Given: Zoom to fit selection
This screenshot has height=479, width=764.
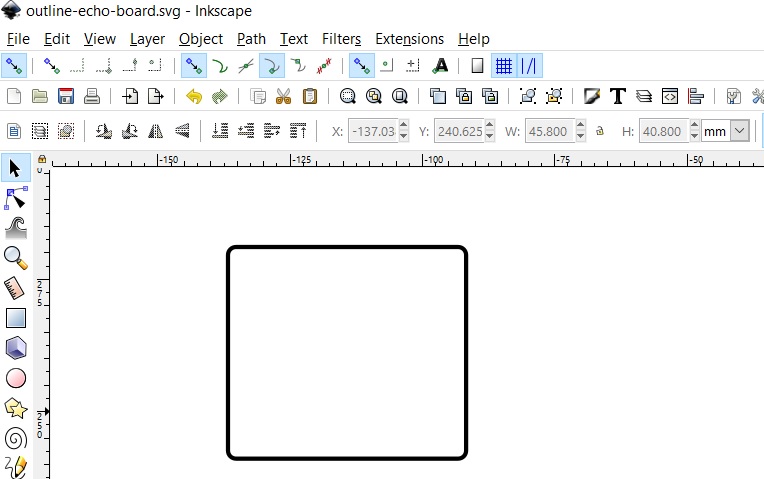Looking at the screenshot, I should [x=347, y=96].
